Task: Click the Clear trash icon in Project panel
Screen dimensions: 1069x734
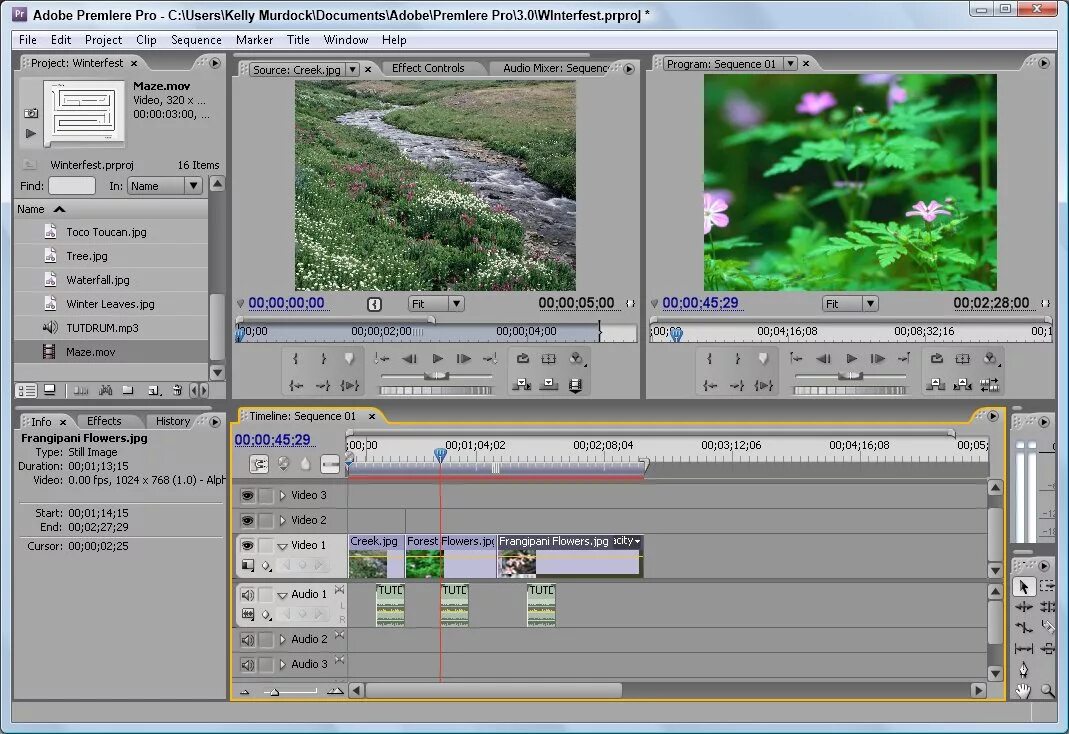Action: click(177, 390)
